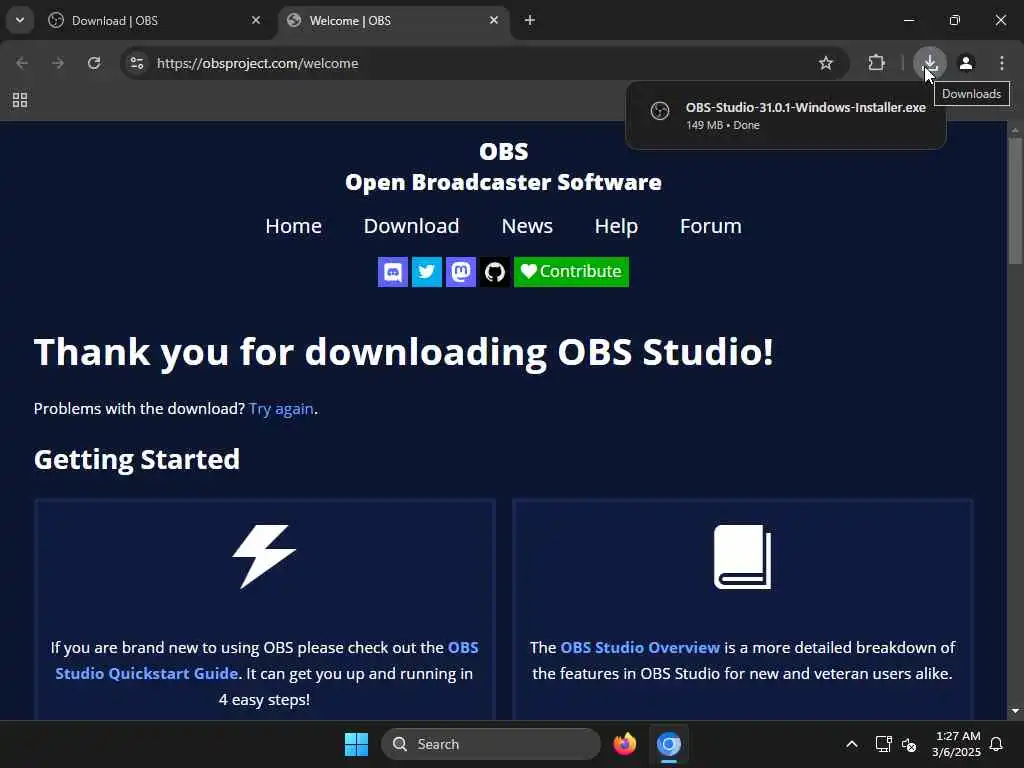1024x768 pixels.
Task: Reload the page
Action: coord(94,63)
